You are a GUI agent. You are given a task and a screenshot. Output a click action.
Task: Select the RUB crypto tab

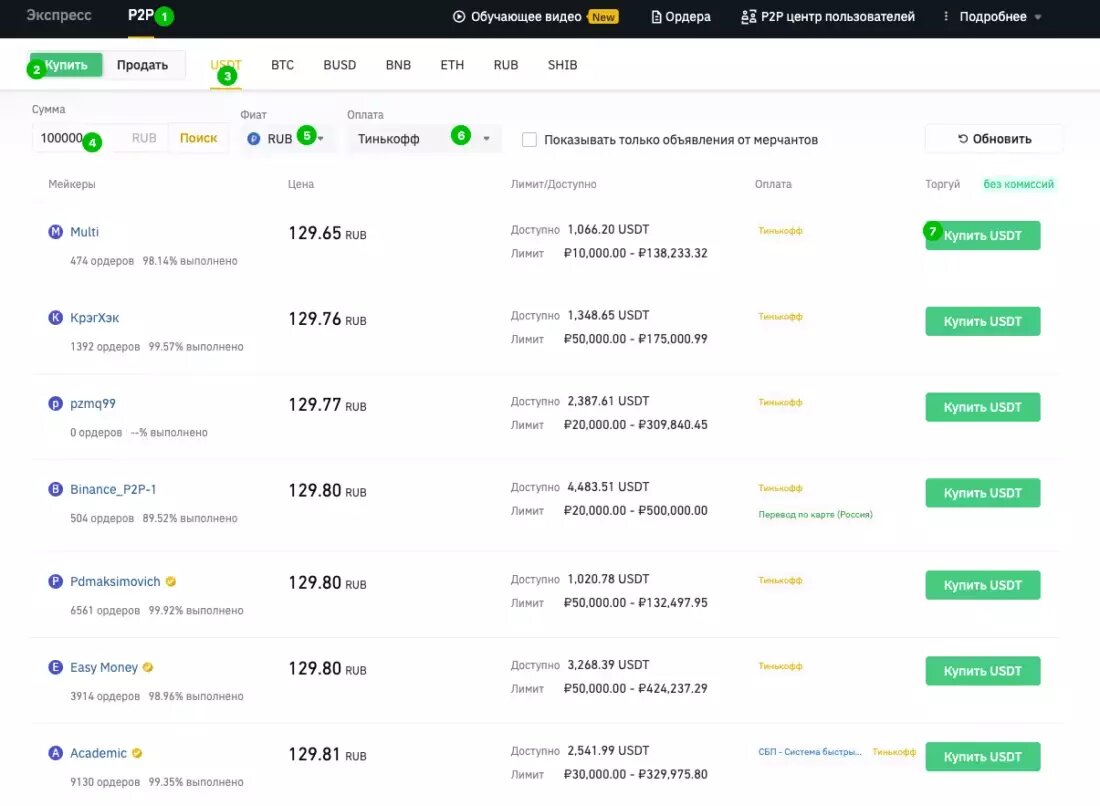506,65
